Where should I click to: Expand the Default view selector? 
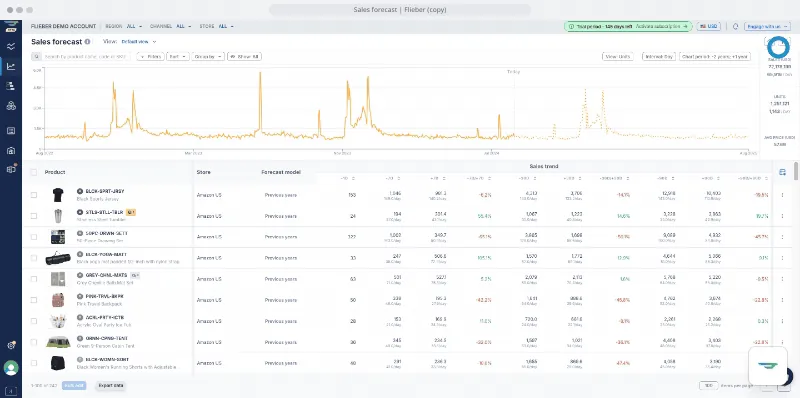point(139,42)
